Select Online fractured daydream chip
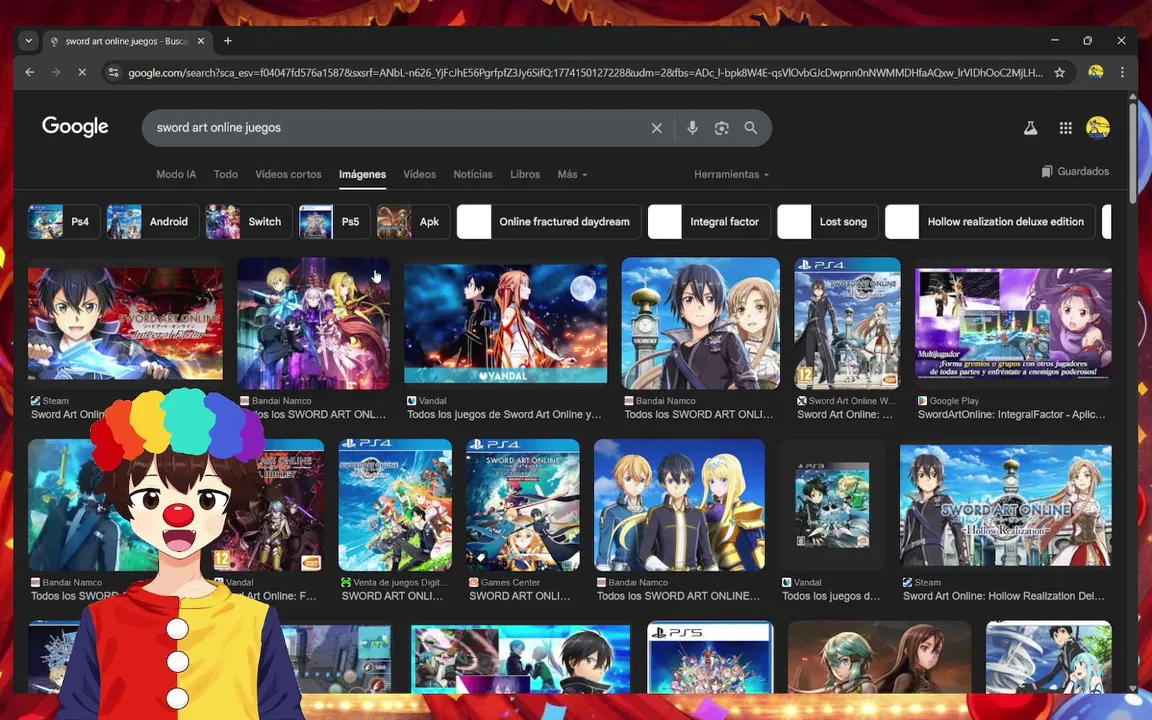1152x720 pixels. [x=549, y=222]
